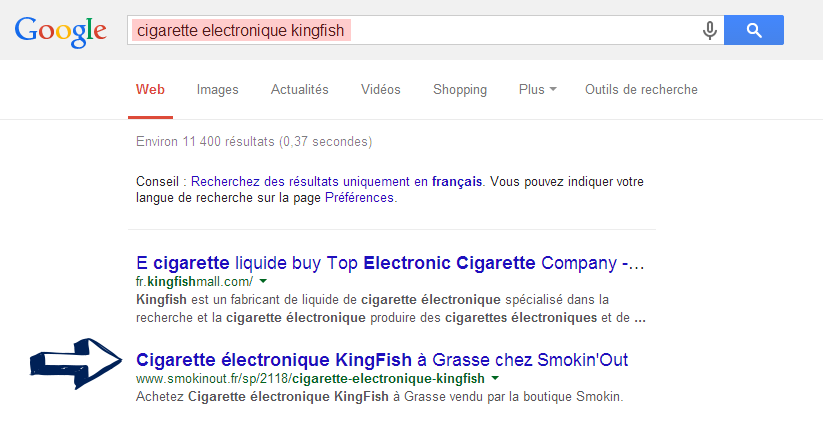Open Outils de recherche options
Viewport: 823px width, 421px height.
click(x=641, y=90)
